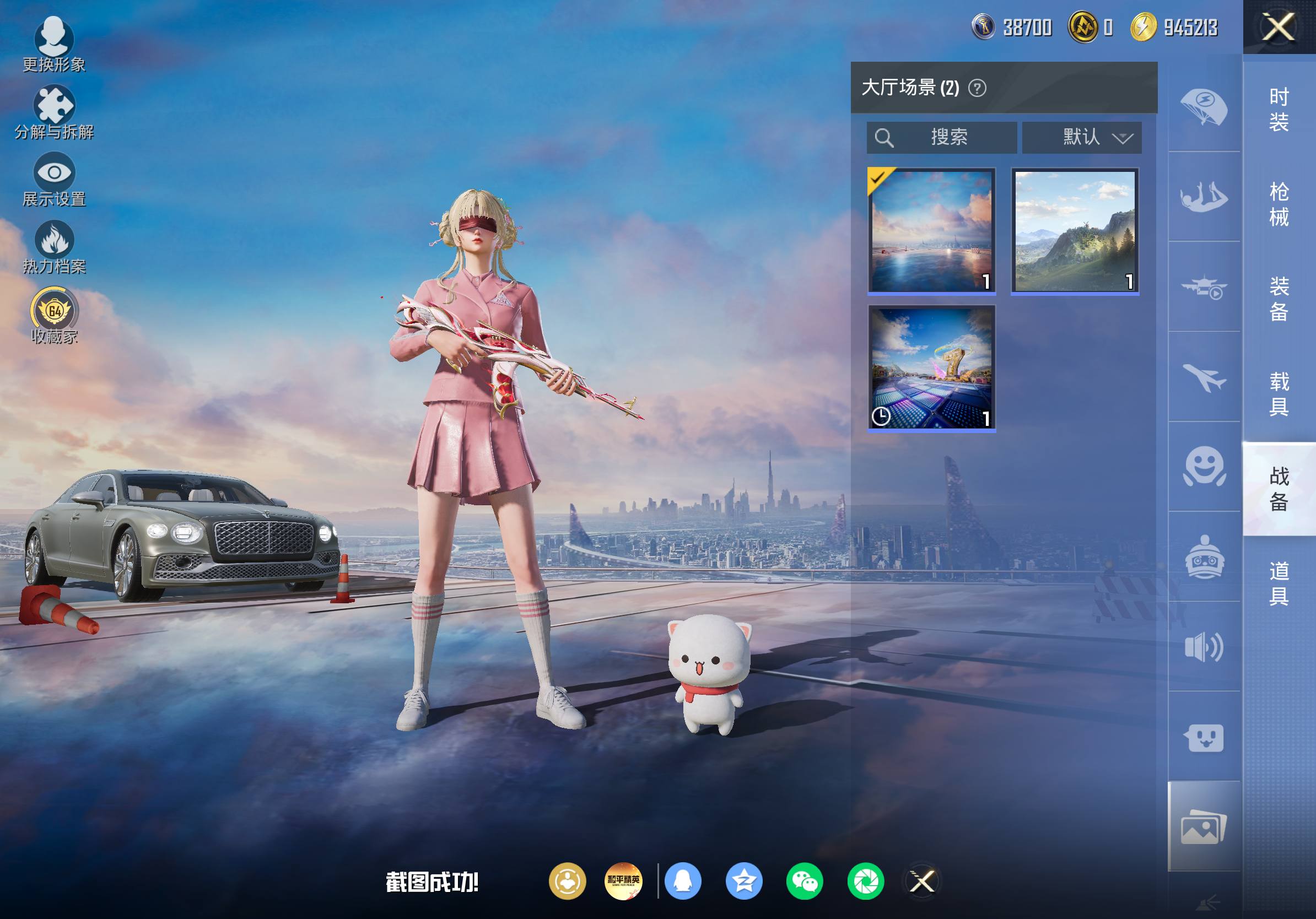Viewport: 1316px width, 919px height.
Task: Click the 38700 blue coin currency
Action: (1012, 27)
